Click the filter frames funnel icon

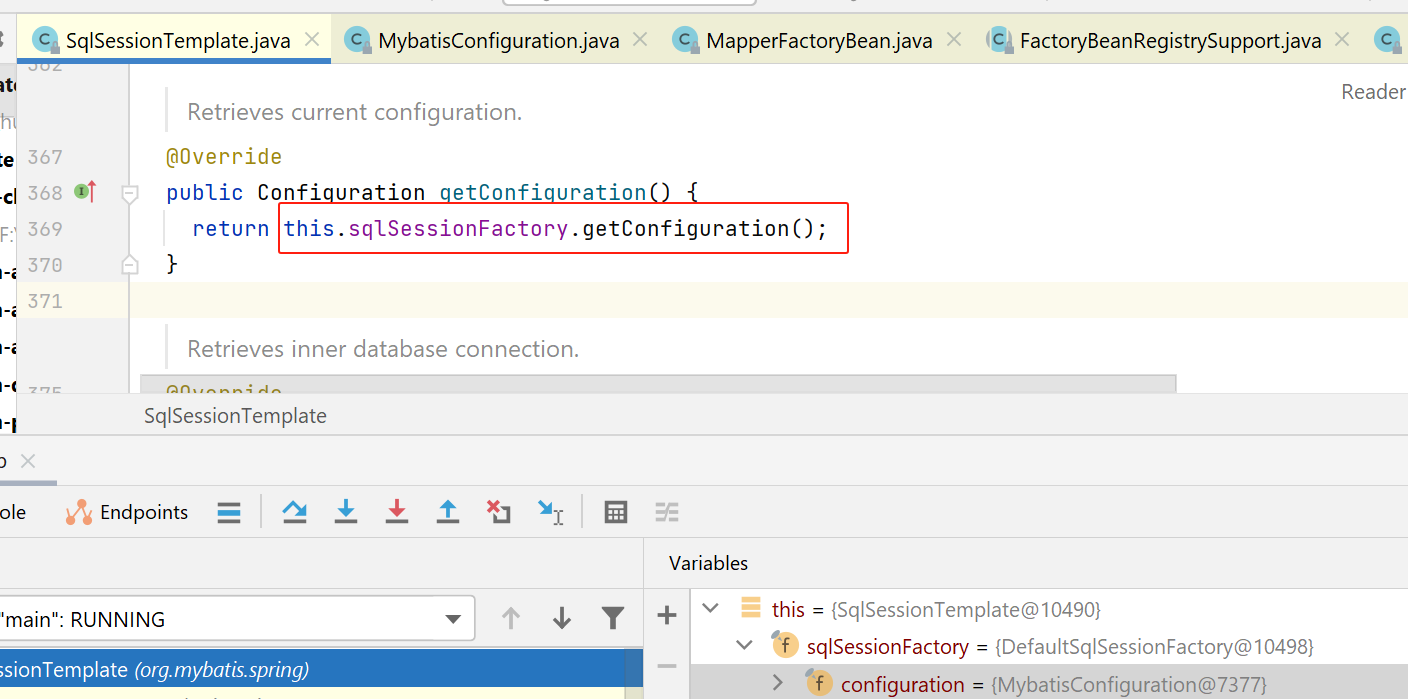coord(613,618)
